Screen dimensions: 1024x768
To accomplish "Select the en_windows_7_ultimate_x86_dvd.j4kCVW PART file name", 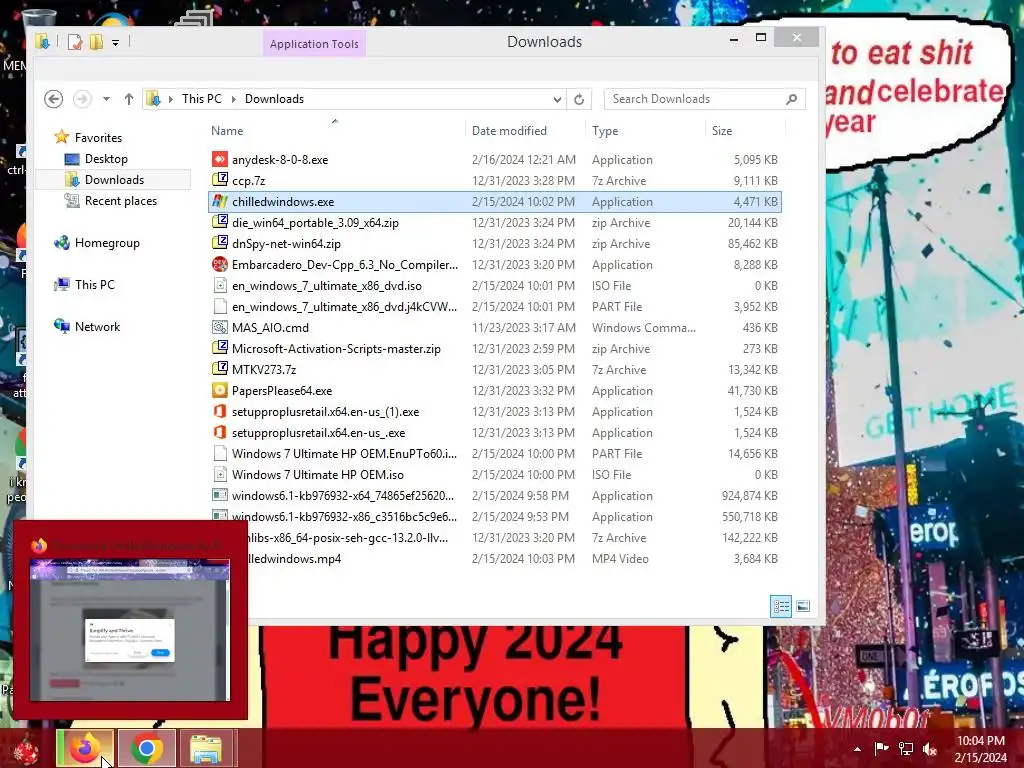I will tap(345, 306).
